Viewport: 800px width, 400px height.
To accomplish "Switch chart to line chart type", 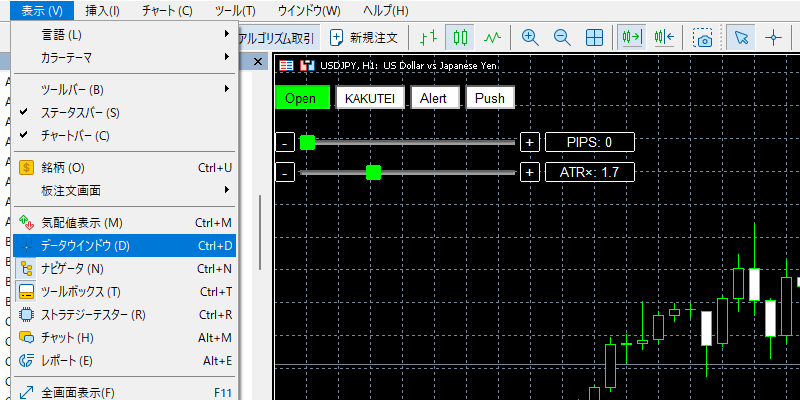I will (x=492, y=38).
